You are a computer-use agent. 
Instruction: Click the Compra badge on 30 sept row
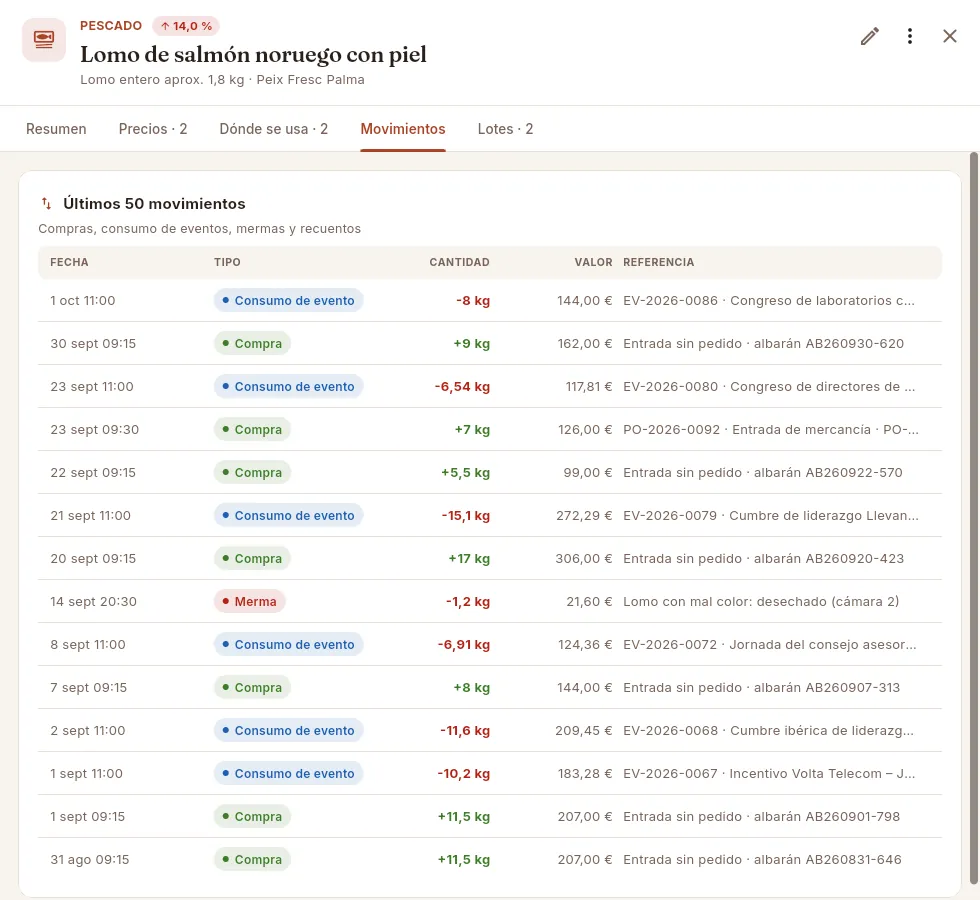tap(252, 344)
